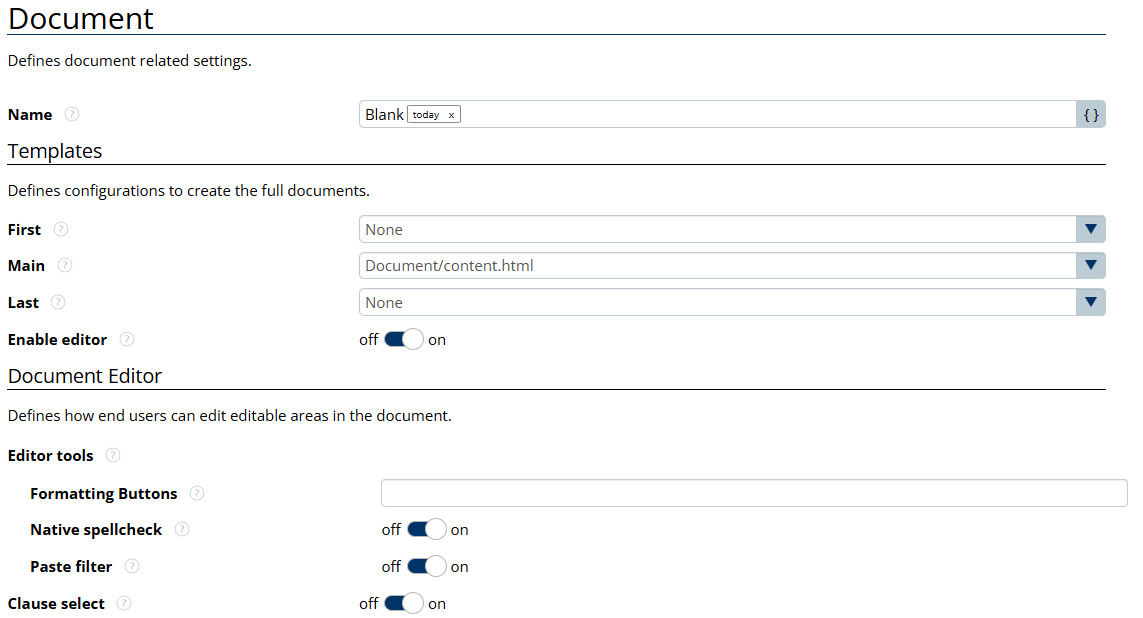The width and height of the screenshot is (1143, 618).
Task: Click the Clause select help icon
Action: click(x=124, y=603)
